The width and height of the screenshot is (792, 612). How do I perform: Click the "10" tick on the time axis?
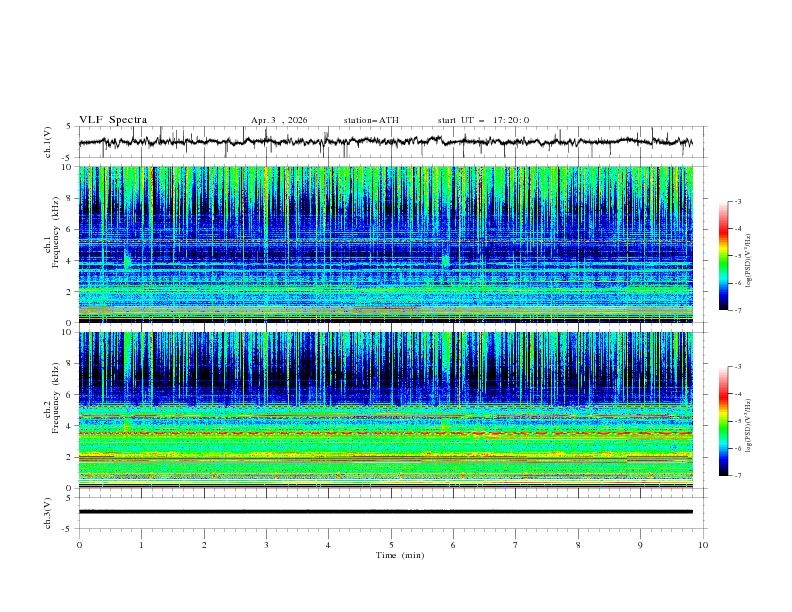(x=703, y=545)
